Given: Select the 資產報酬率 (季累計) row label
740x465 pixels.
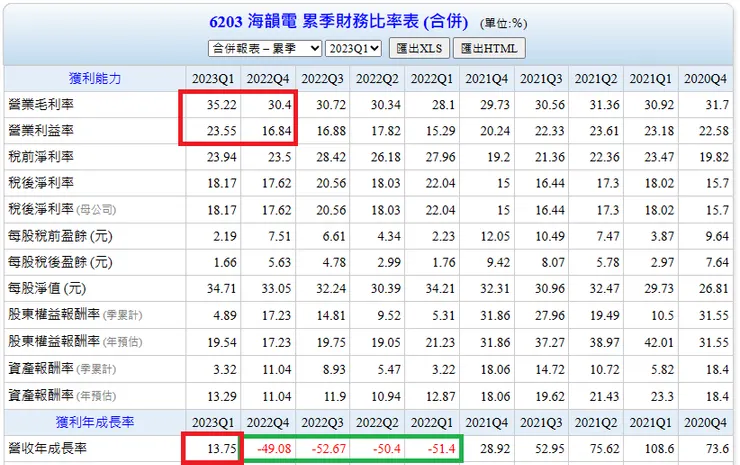Looking at the screenshot, I should (x=62, y=368).
